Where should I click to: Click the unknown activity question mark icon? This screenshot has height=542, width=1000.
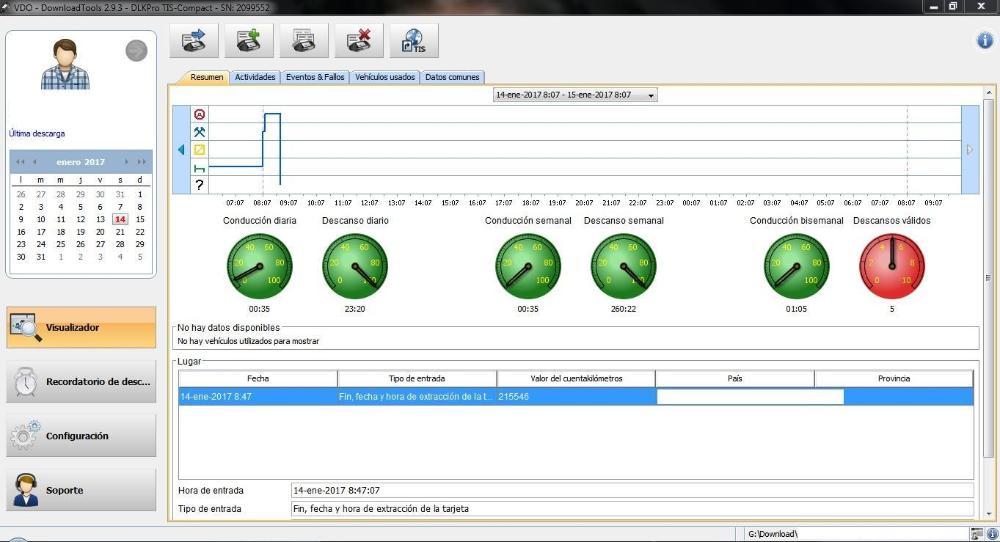(200, 185)
